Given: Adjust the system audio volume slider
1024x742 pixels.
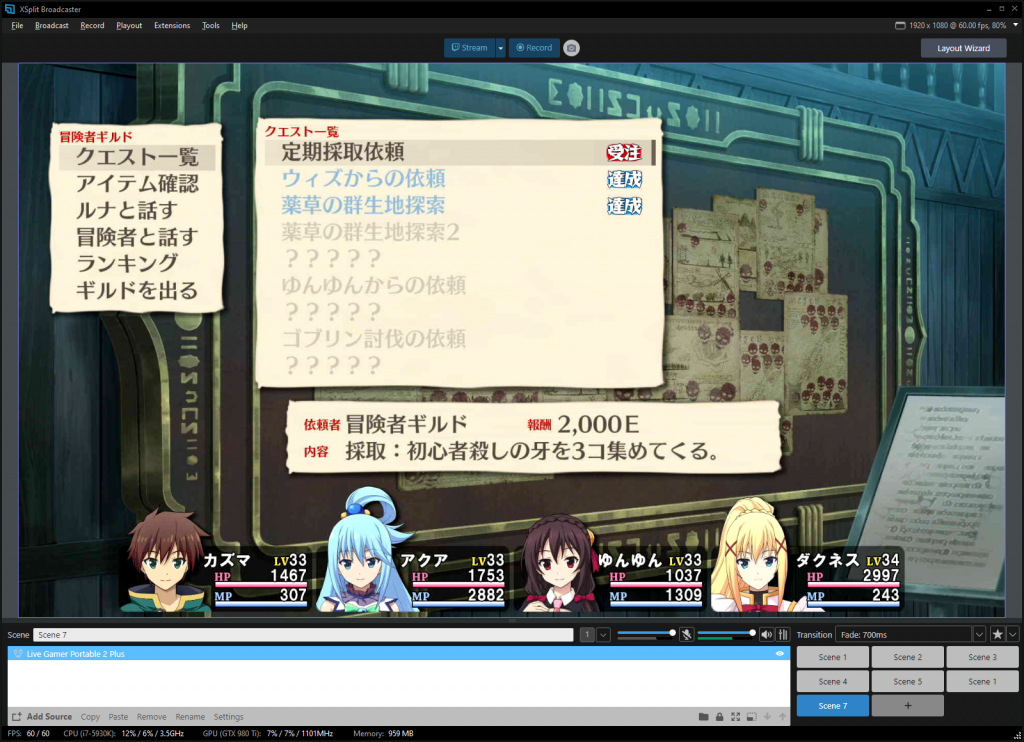Looking at the screenshot, I should 726,633.
